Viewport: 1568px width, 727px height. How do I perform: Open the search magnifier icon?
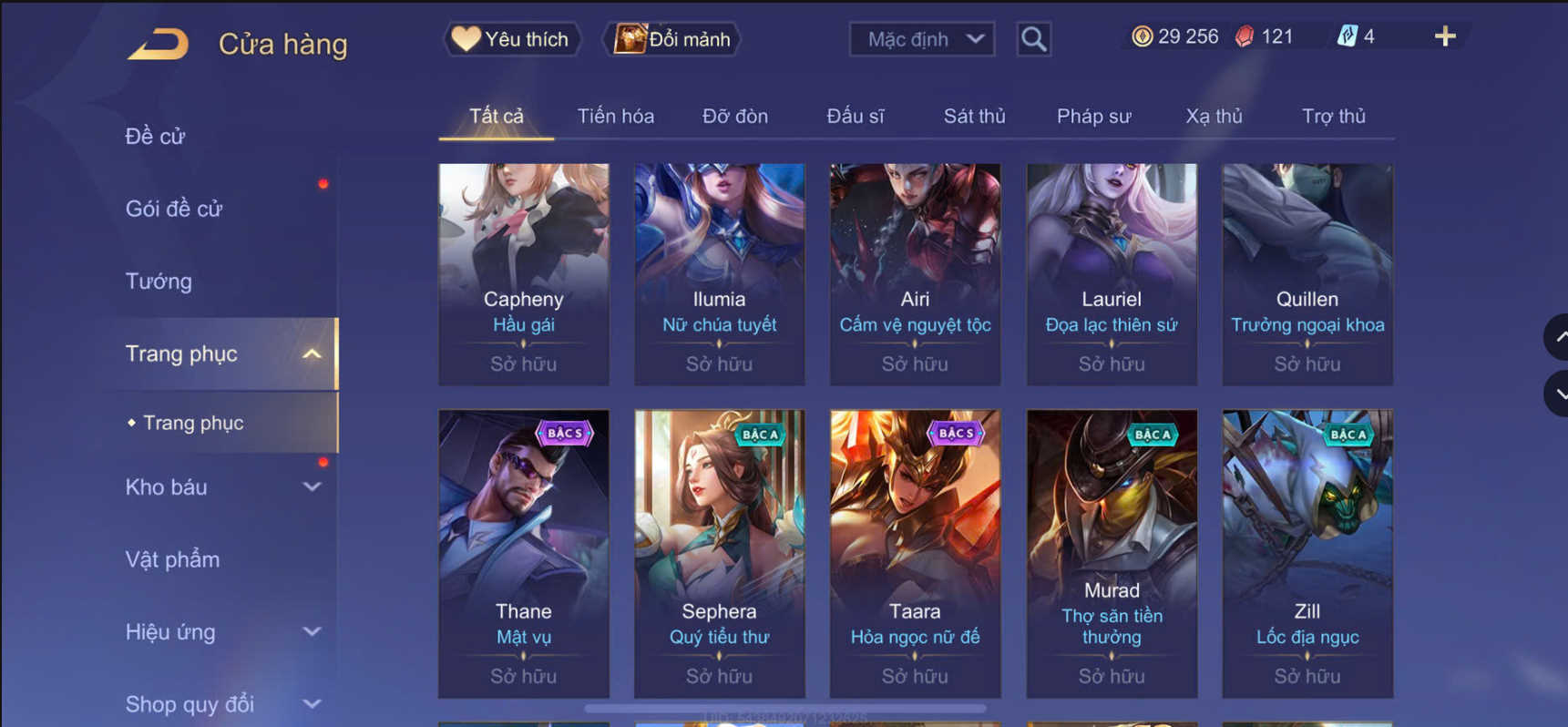[1033, 39]
